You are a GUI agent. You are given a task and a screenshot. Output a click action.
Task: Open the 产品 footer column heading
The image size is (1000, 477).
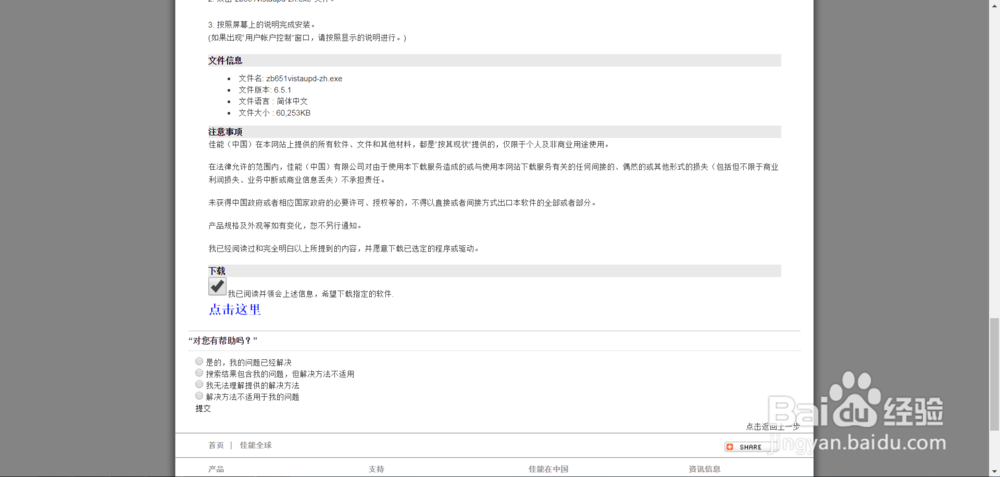[216, 469]
